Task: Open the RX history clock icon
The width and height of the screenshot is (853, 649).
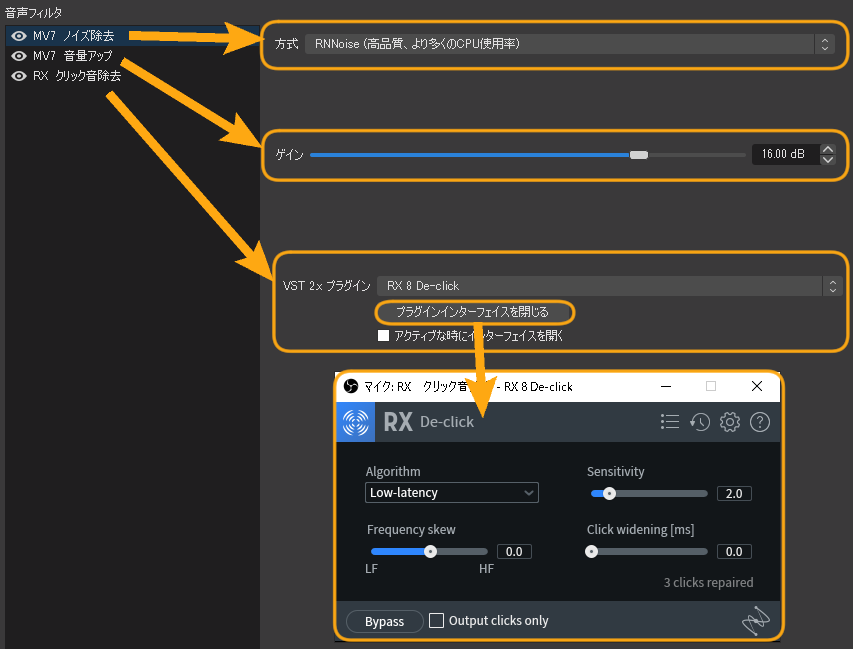Action: tap(700, 422)
